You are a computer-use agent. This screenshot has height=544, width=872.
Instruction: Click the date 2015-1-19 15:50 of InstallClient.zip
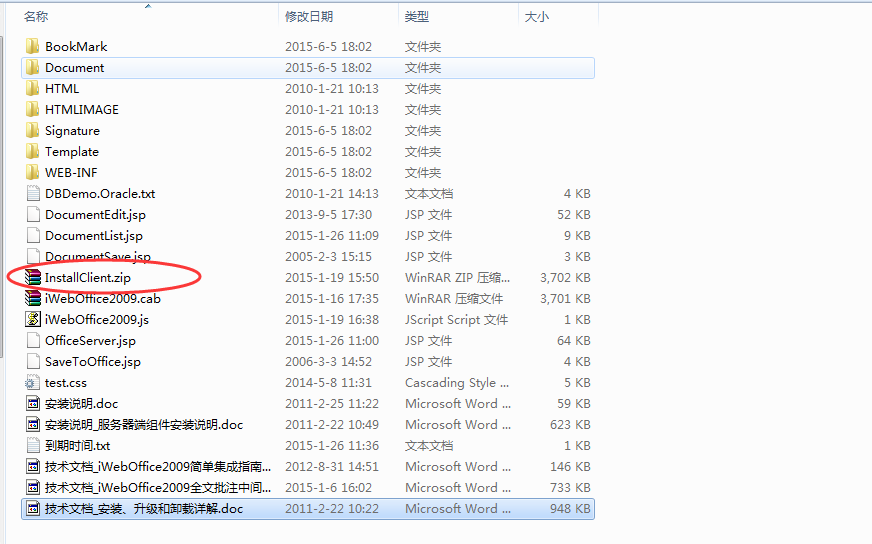tap(332, 278)
